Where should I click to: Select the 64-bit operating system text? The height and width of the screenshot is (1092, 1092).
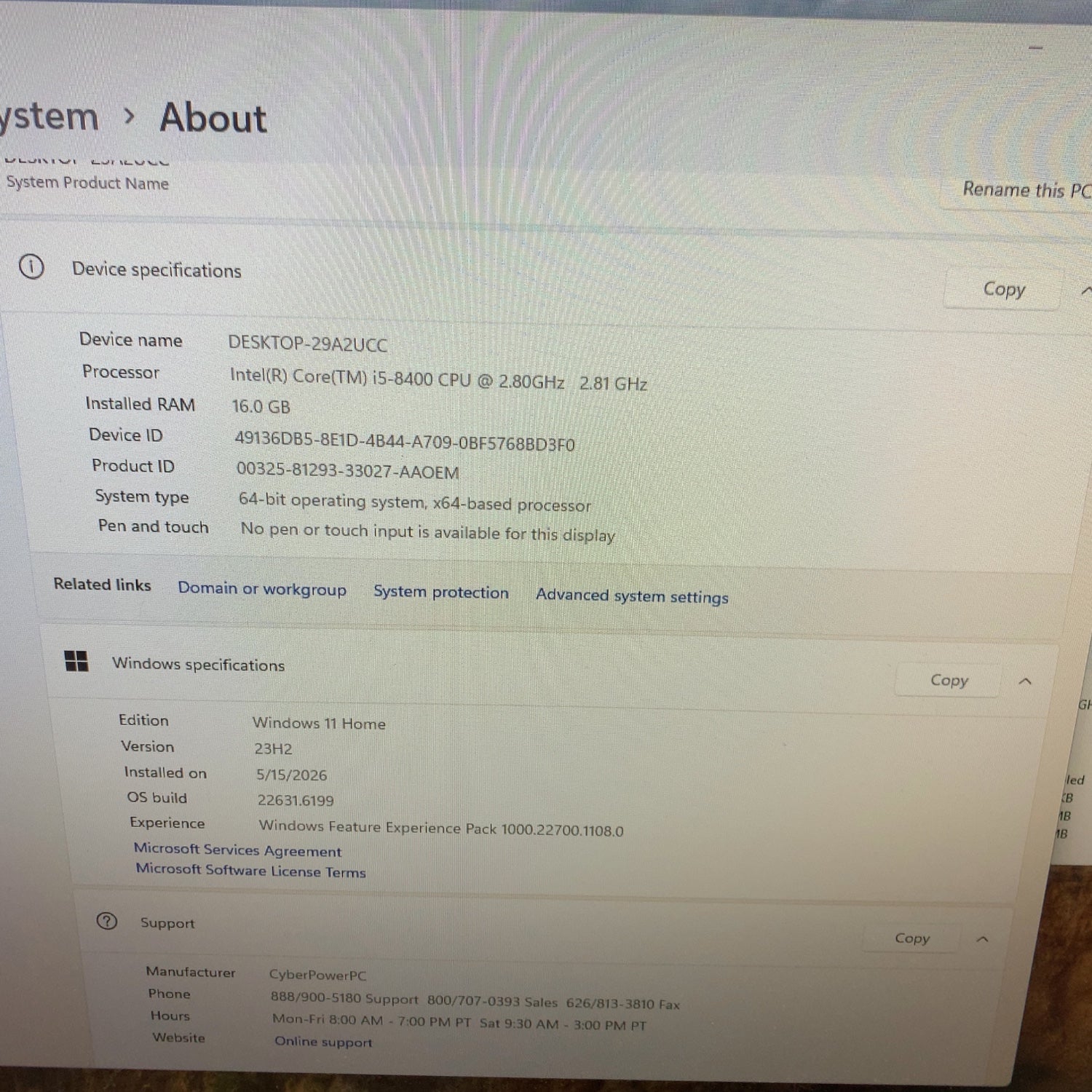tap(414, 502)
